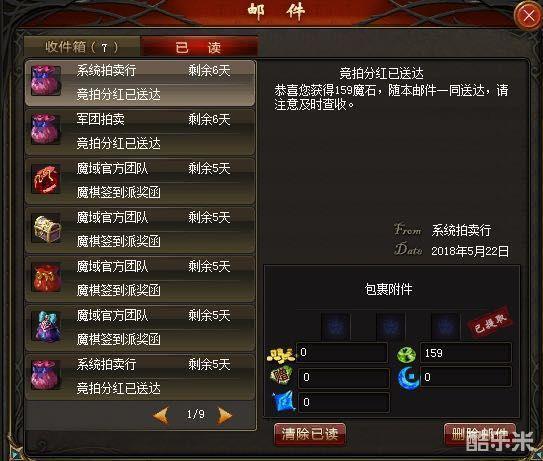This screenshot has width=543, height=461.
Task: Go to previous mail page arrow
Action: (161, 415)
